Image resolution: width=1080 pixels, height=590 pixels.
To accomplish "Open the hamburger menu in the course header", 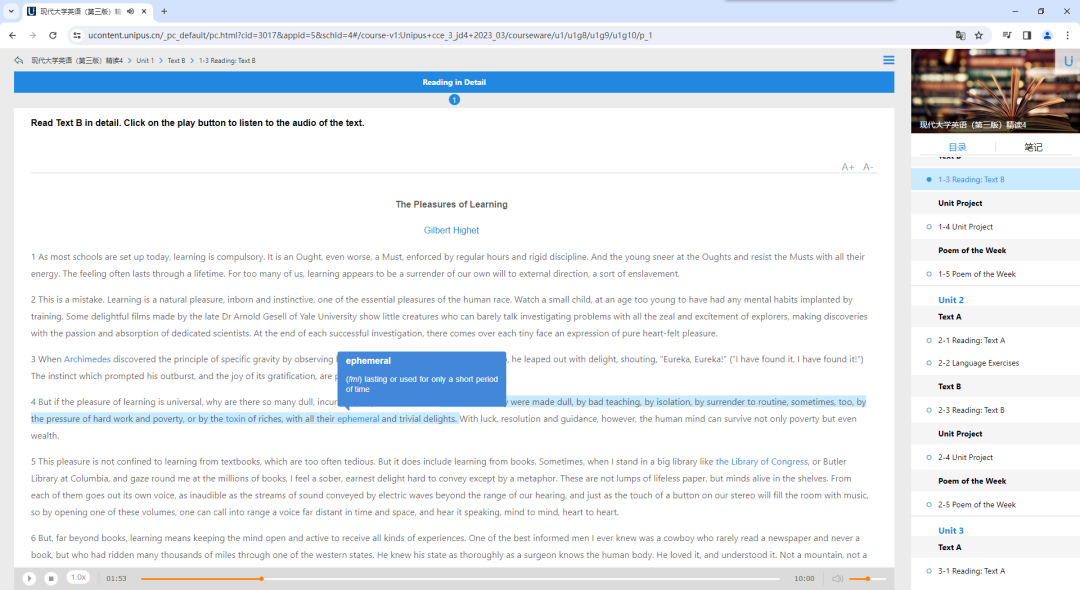I will [x=888, y=60].
